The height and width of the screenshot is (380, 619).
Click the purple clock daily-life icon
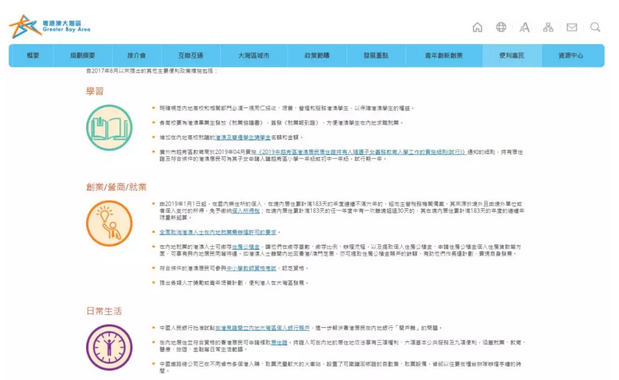pos(109,347)
